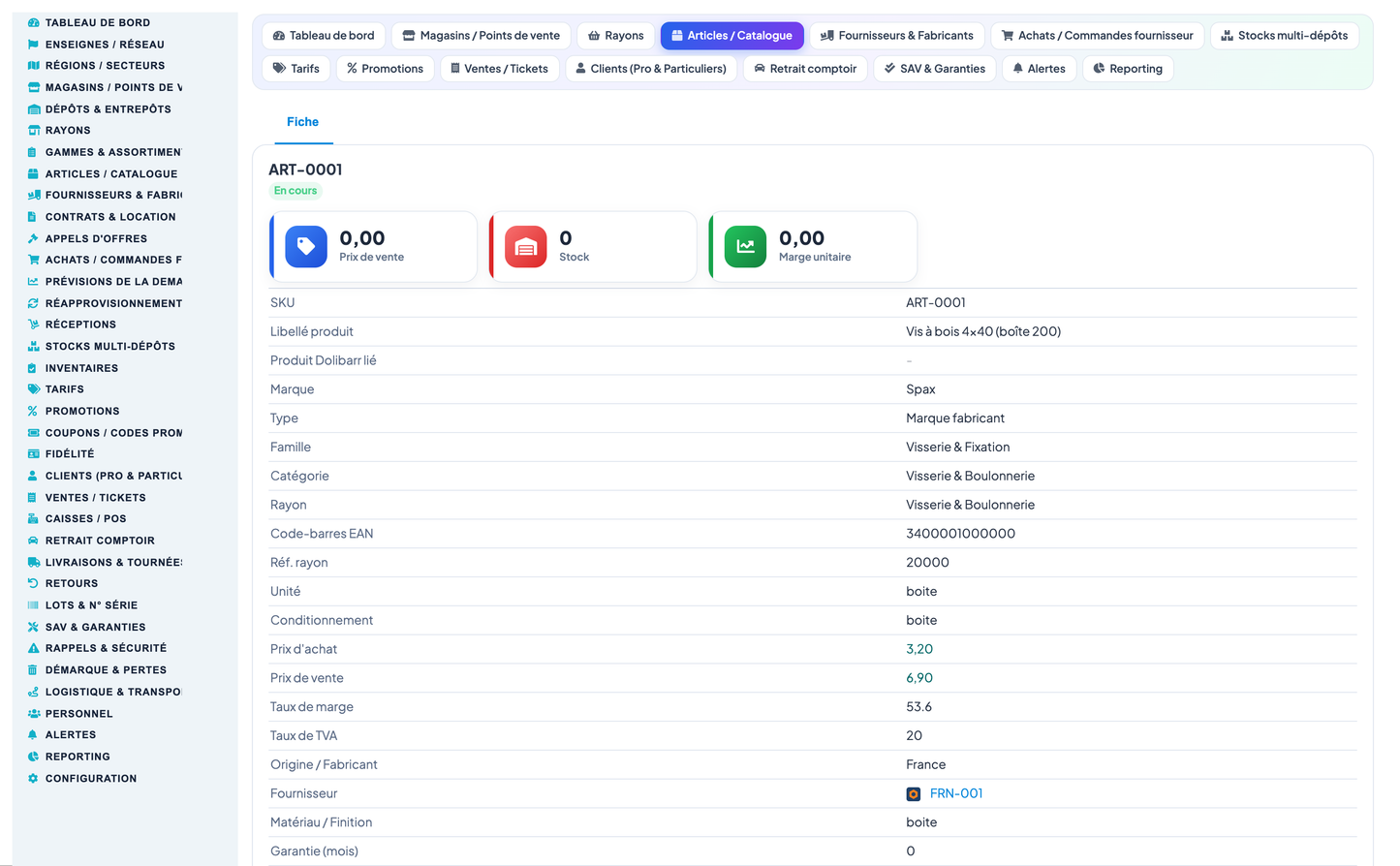Click the Achats / Commandes cart icon in sidebar
This screenshot has height=866, width=1400.
pyautogui.click(x=34, y=260)
